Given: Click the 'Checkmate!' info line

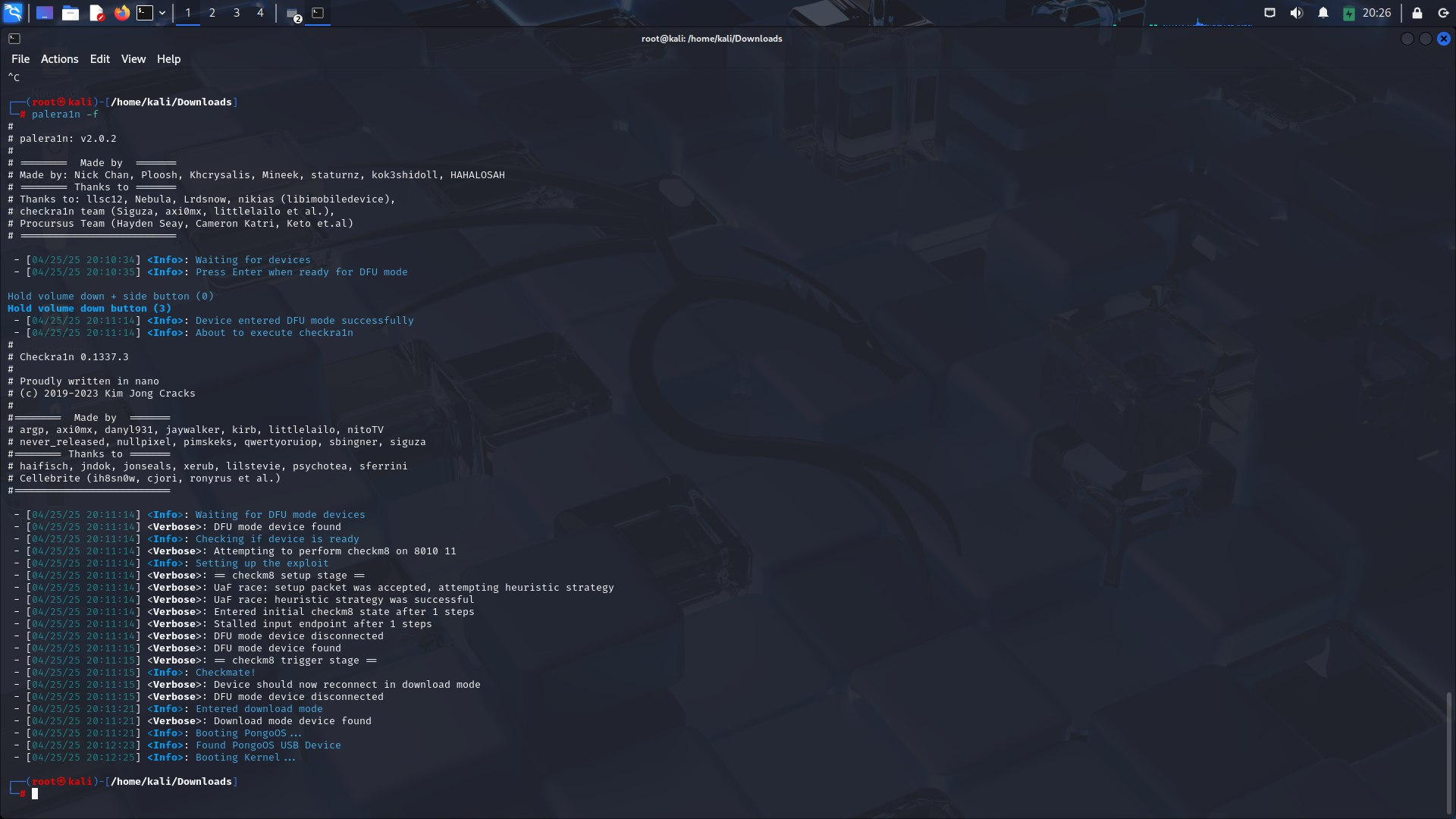Looking at the screenshot, I should click(226, 673).
